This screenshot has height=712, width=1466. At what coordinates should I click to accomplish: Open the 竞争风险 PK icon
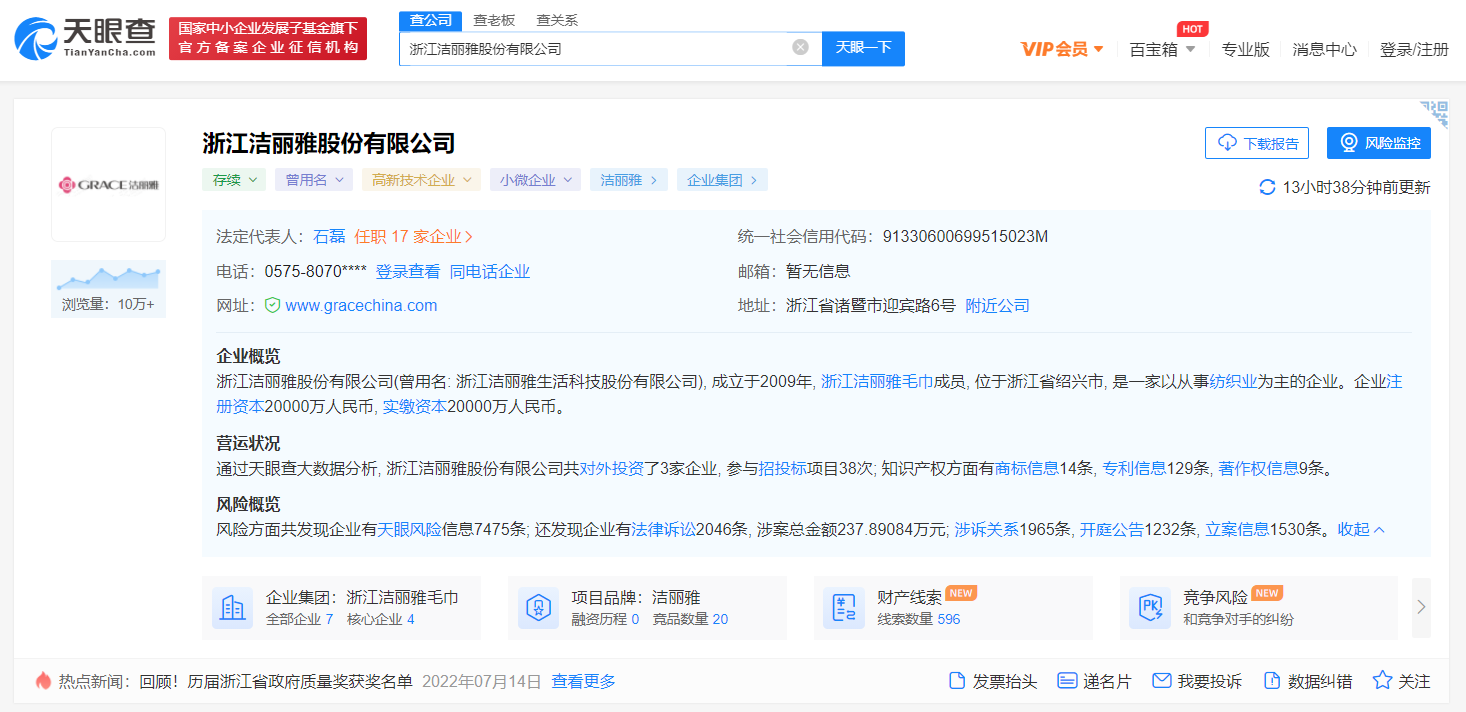pos(1150,608)
